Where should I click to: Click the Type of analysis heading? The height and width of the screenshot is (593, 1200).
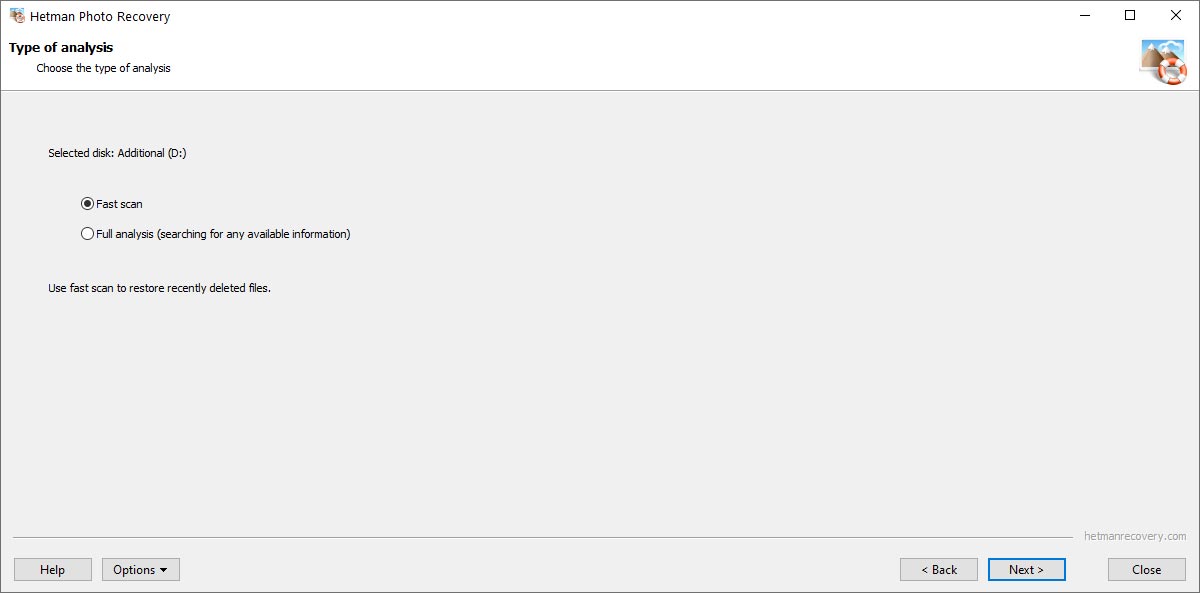[x=61, y=48]
